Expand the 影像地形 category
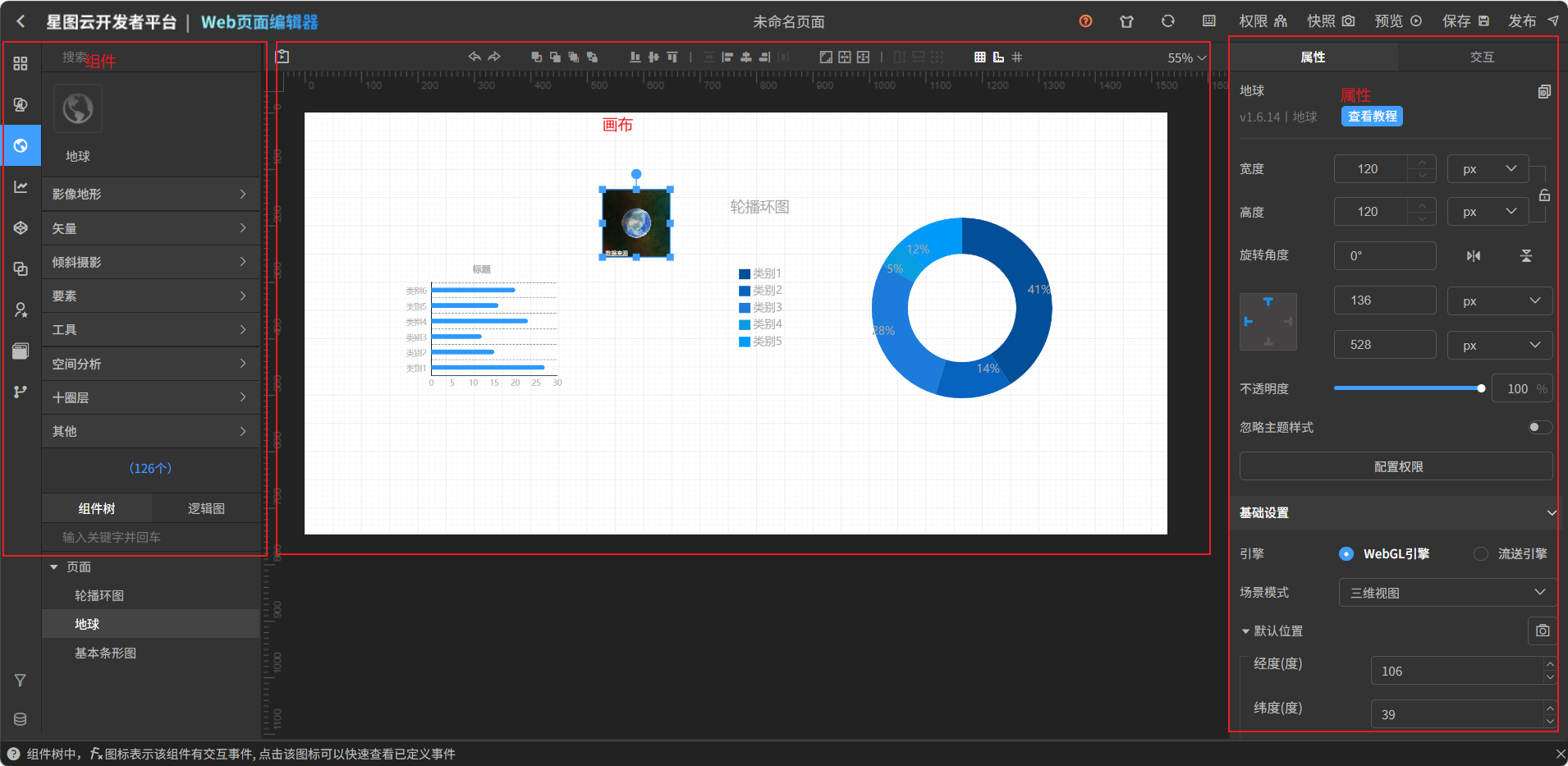The width and height of the screenshot is (1568, 766). point(150,194)
